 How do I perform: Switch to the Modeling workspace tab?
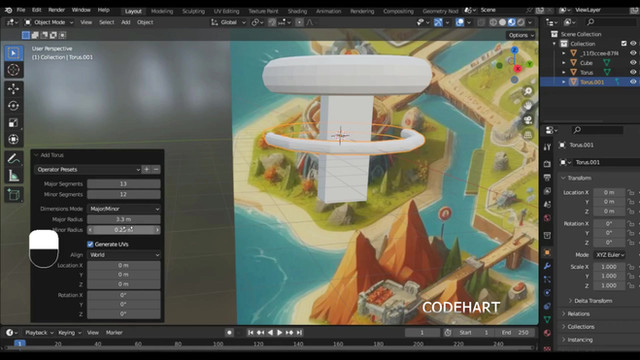pos(162,11)
